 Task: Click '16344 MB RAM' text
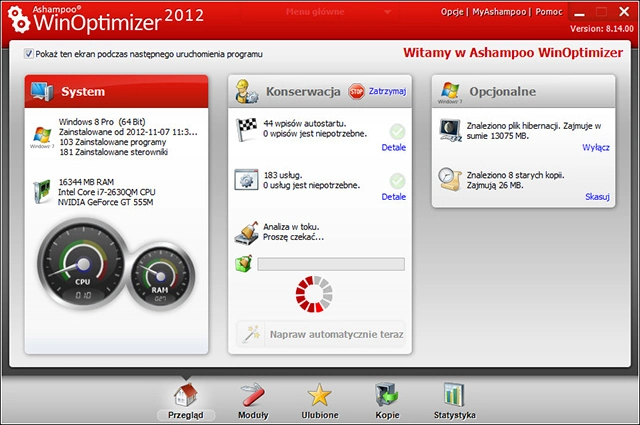pos(86,182)
